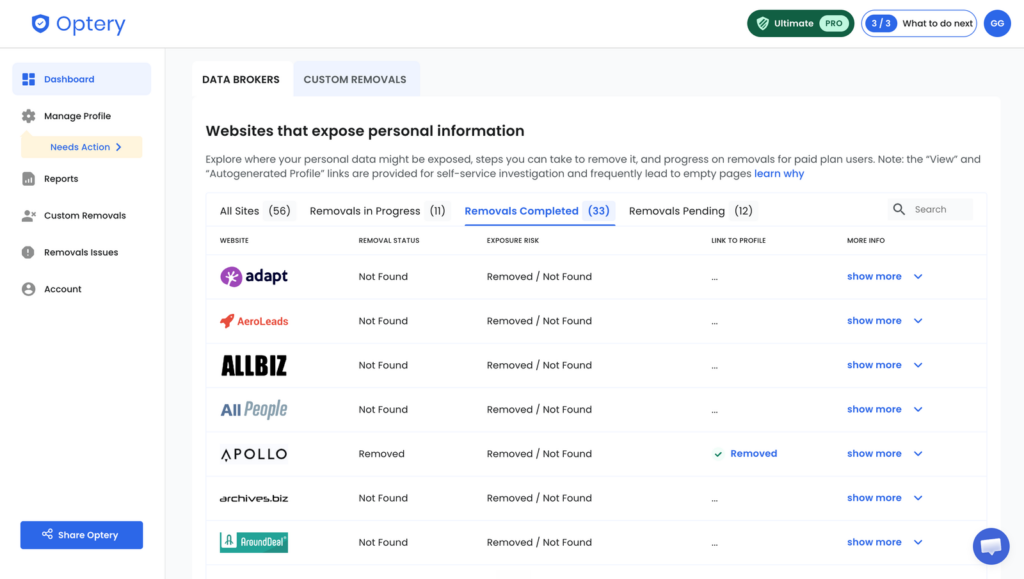
Task: Expand show more chevron for All People
Action: pos(918,409)
